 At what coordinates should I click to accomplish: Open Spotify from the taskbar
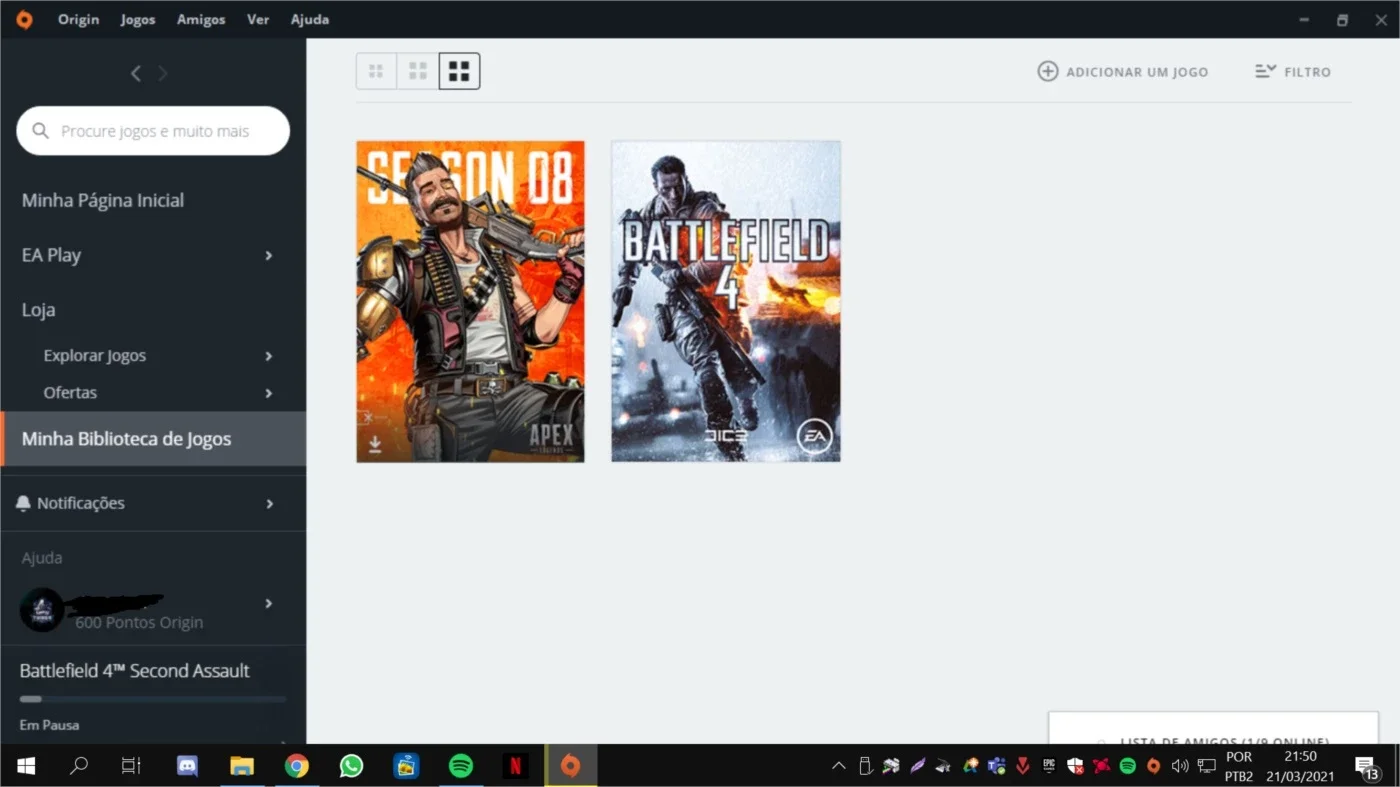point(460,766)
